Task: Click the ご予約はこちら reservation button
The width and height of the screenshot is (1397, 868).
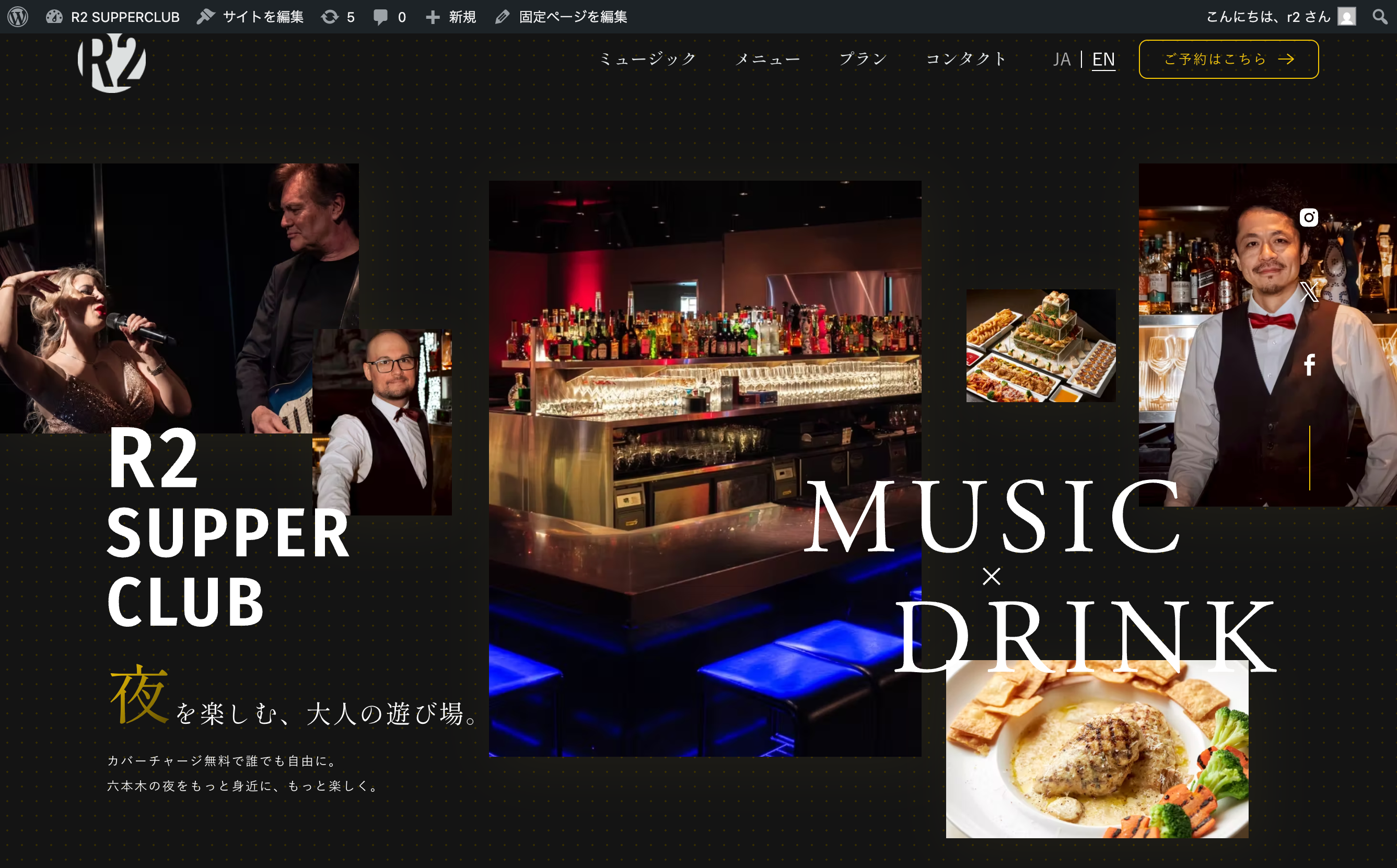Action: pyautogui.click(x=1229, y=59)
